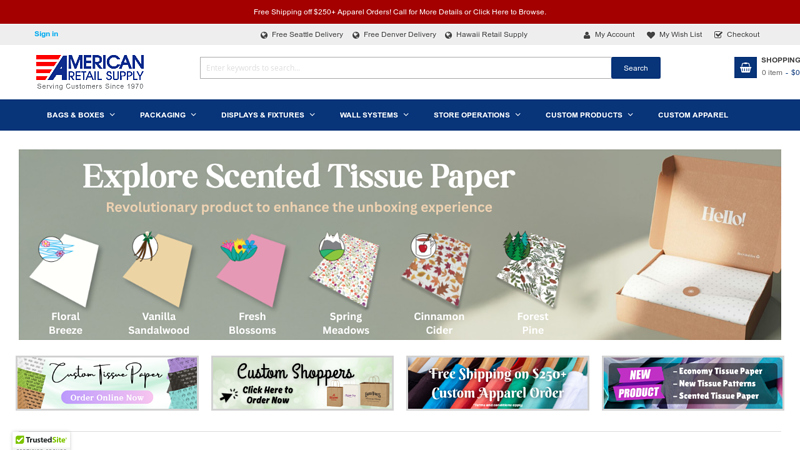Click the My Account person icon
The width and height of the screenshot is (800, 450).
(587, 35)
